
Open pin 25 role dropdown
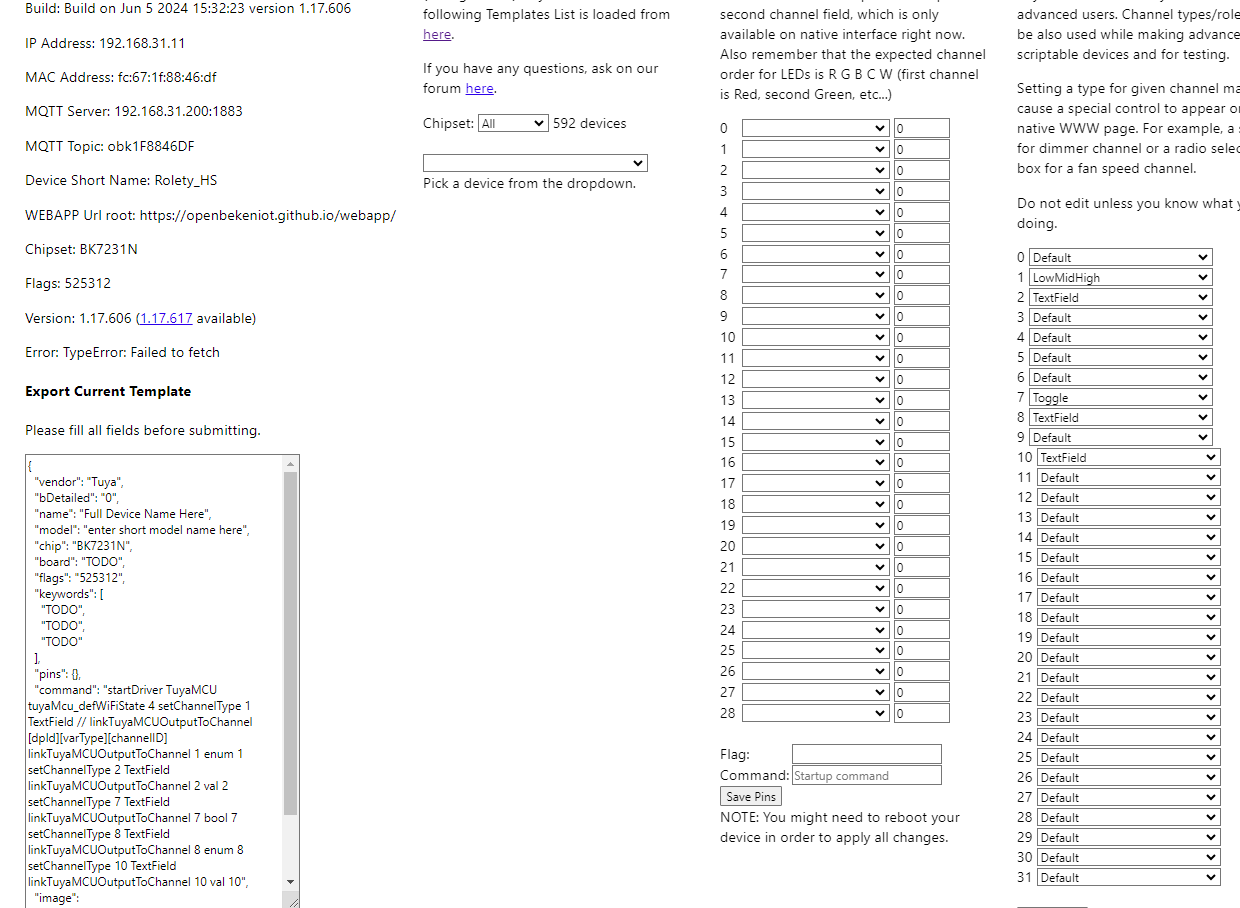(x=815, y=650)
